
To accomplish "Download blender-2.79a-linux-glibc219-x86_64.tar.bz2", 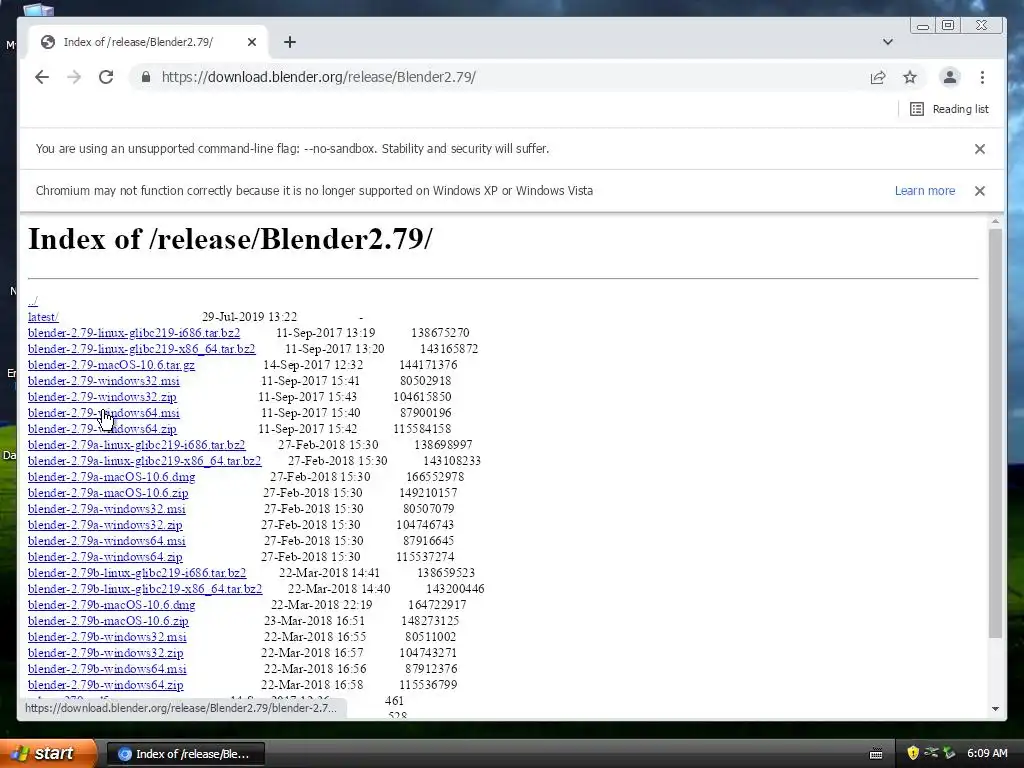I will 144,461.
